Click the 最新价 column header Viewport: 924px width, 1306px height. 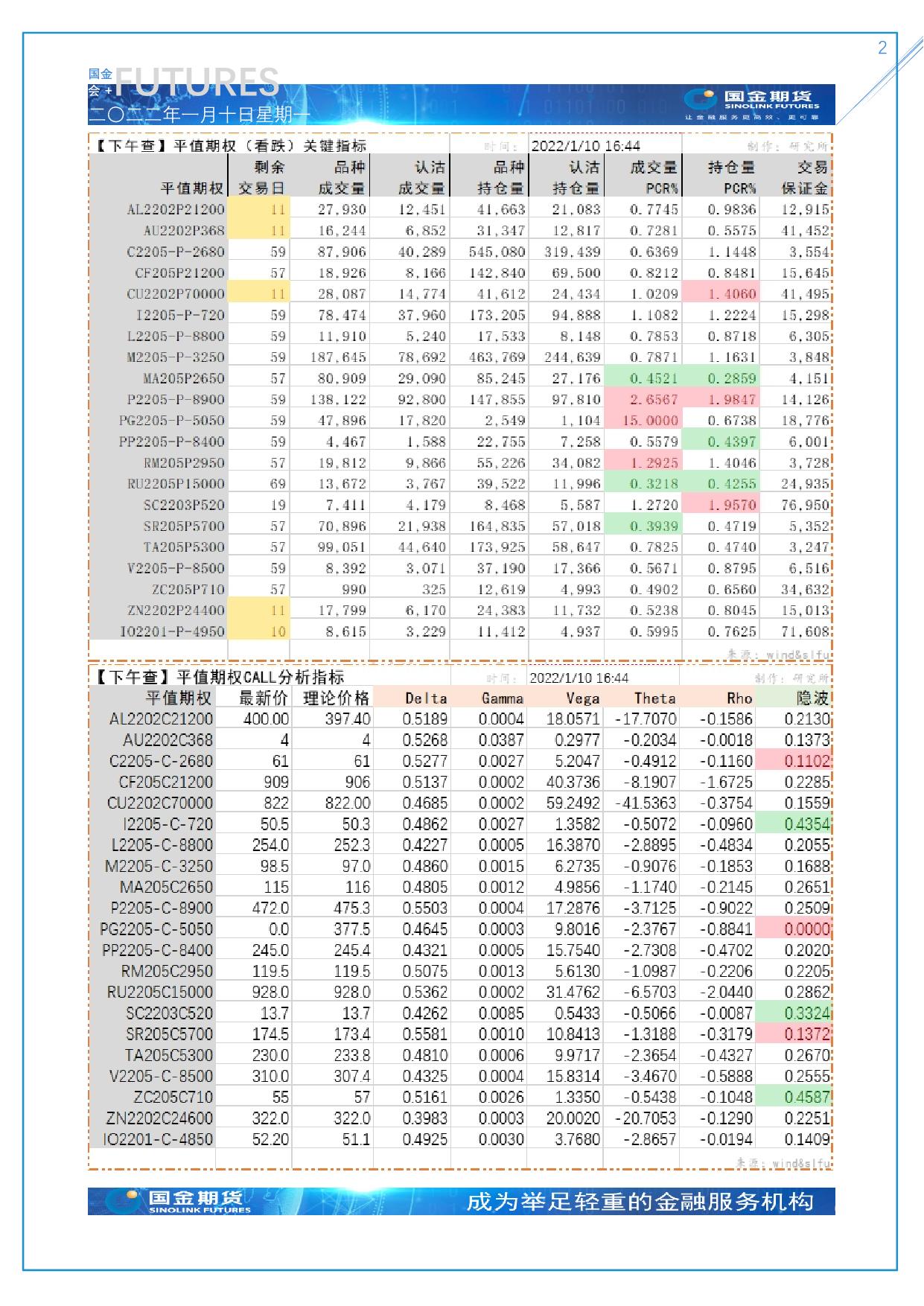tap(264, 698)
